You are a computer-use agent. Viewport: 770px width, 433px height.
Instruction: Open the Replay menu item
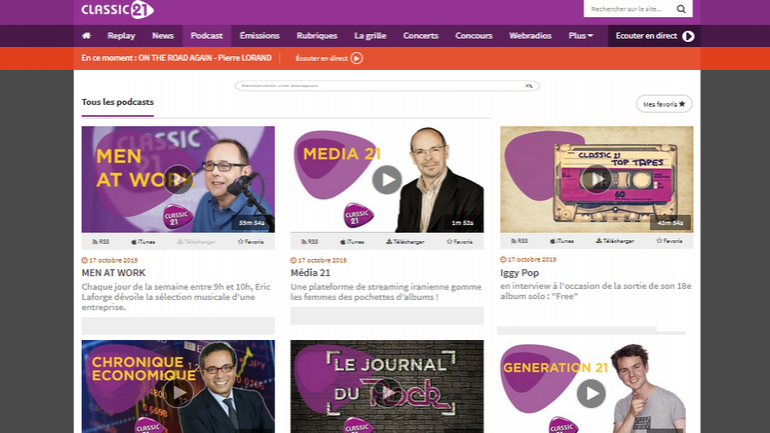121,36
